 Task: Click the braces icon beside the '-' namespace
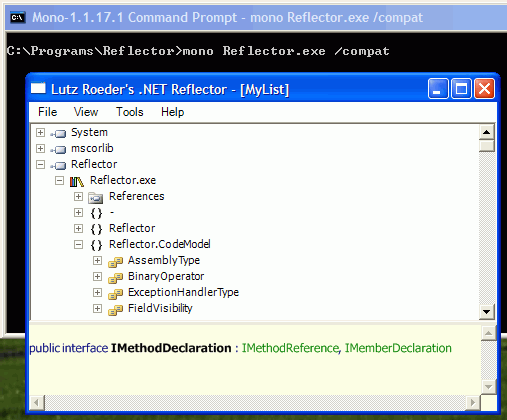coord(96,213)
